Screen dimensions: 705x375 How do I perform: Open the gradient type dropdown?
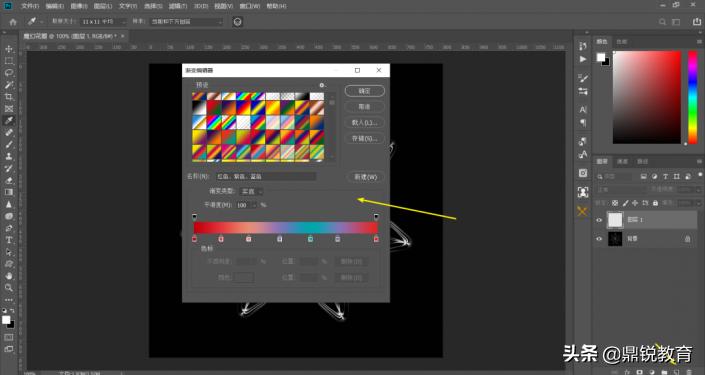[252, 191]
